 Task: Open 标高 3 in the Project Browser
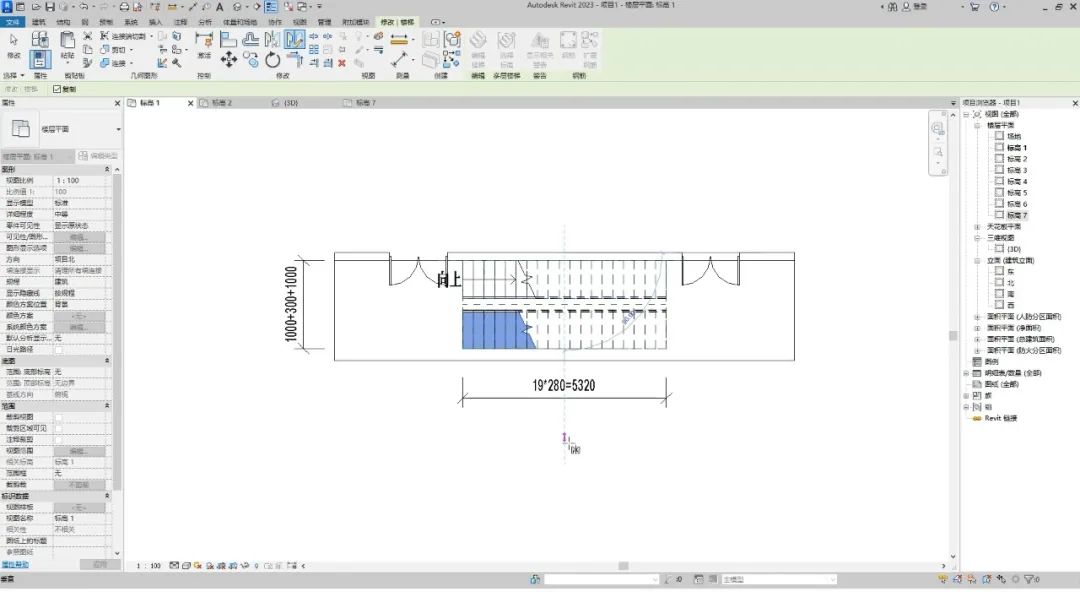pos(1017,170)
